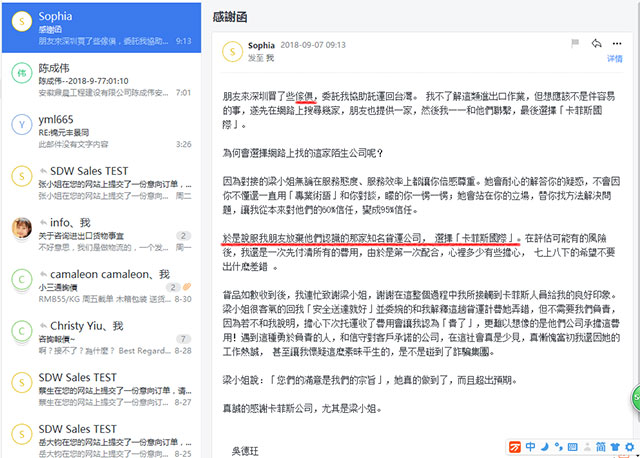Click Sophia's yellow avatar in the email header
640x458 pixels.
[233, 52]
